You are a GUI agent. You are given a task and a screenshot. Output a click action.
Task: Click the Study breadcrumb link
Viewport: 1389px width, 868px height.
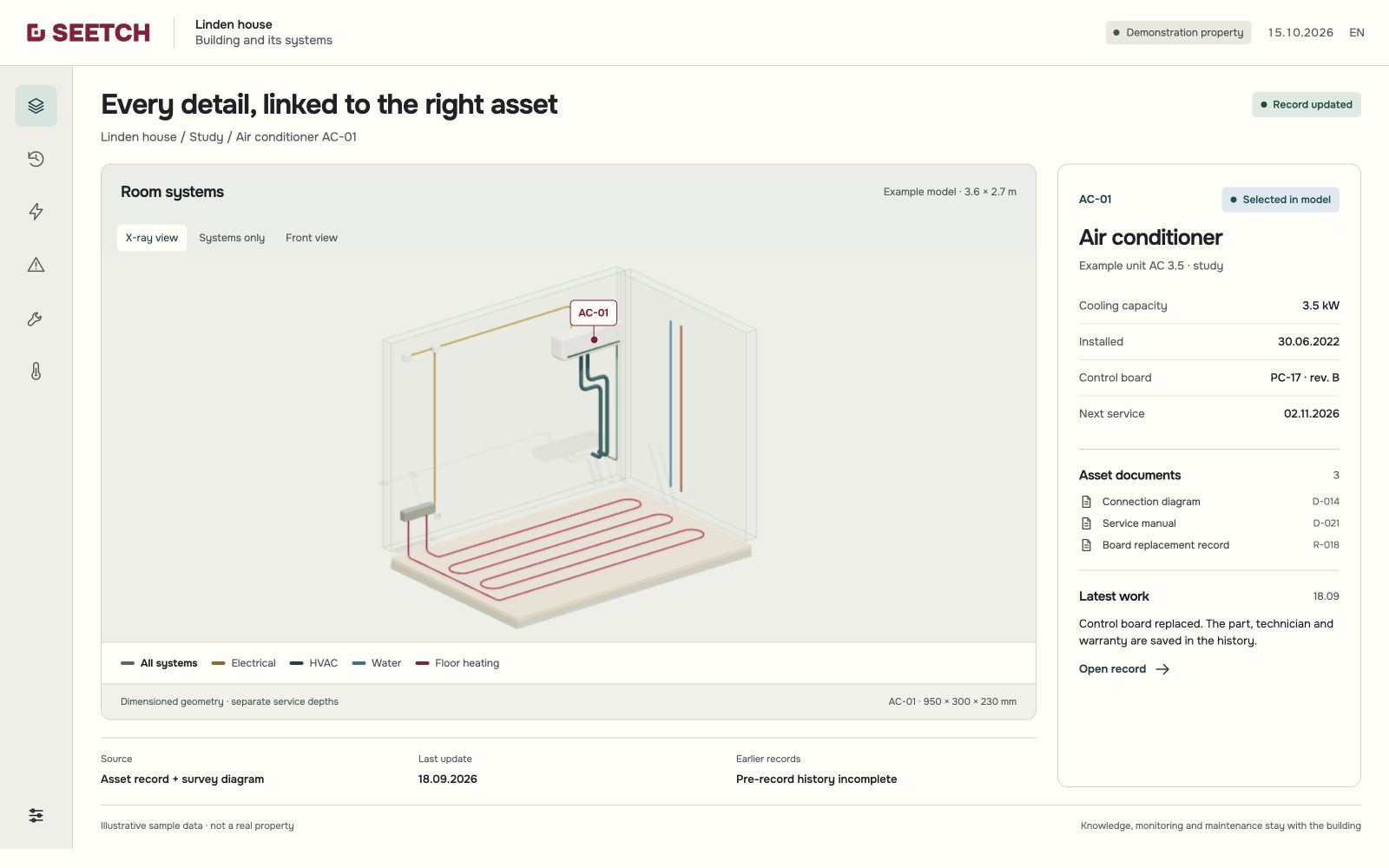pyautogui.click(x=206, y=137)
